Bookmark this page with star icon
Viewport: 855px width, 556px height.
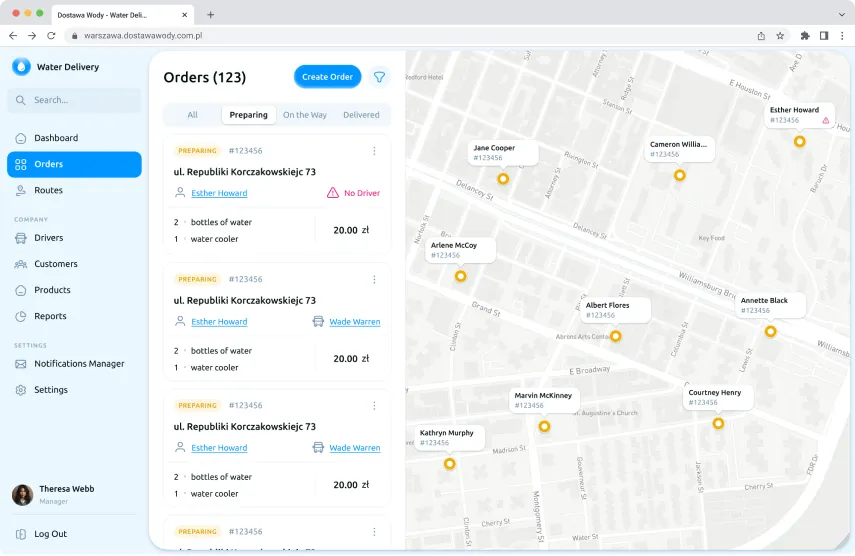(780, 35)
